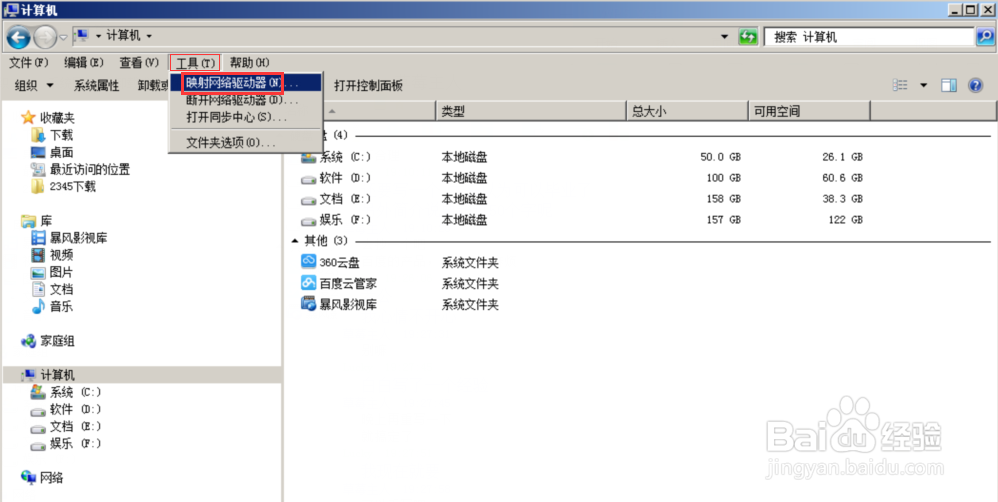Screen dimensions: 998x502
Task: Select 家庭组 in navigation pane
Action: 57,341
